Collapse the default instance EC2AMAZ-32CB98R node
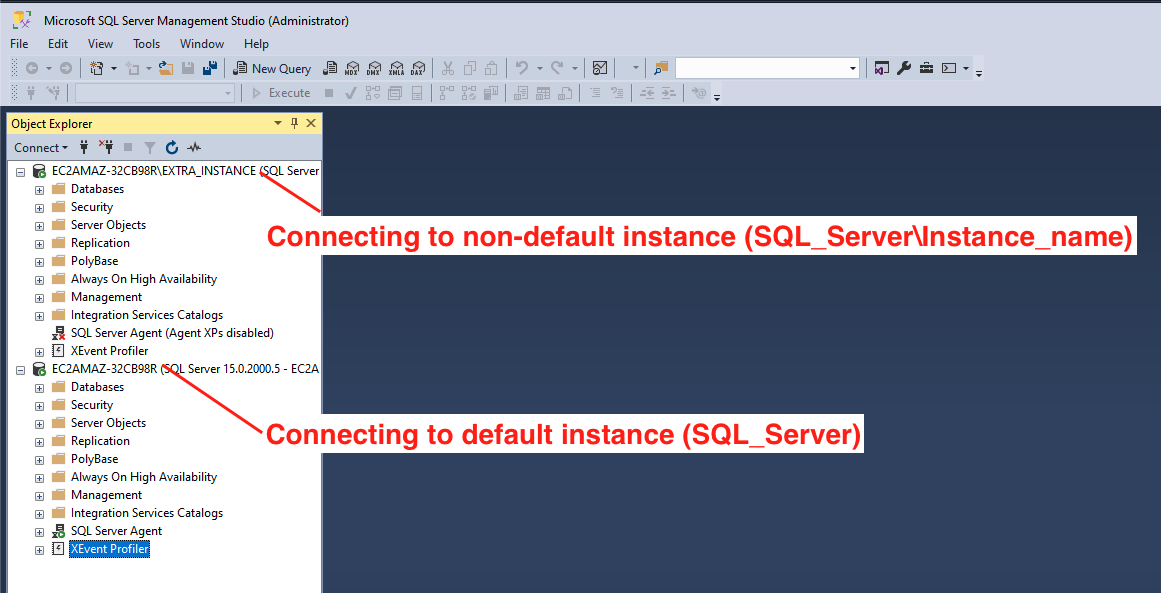1161x593 pixels. (20, 369)
